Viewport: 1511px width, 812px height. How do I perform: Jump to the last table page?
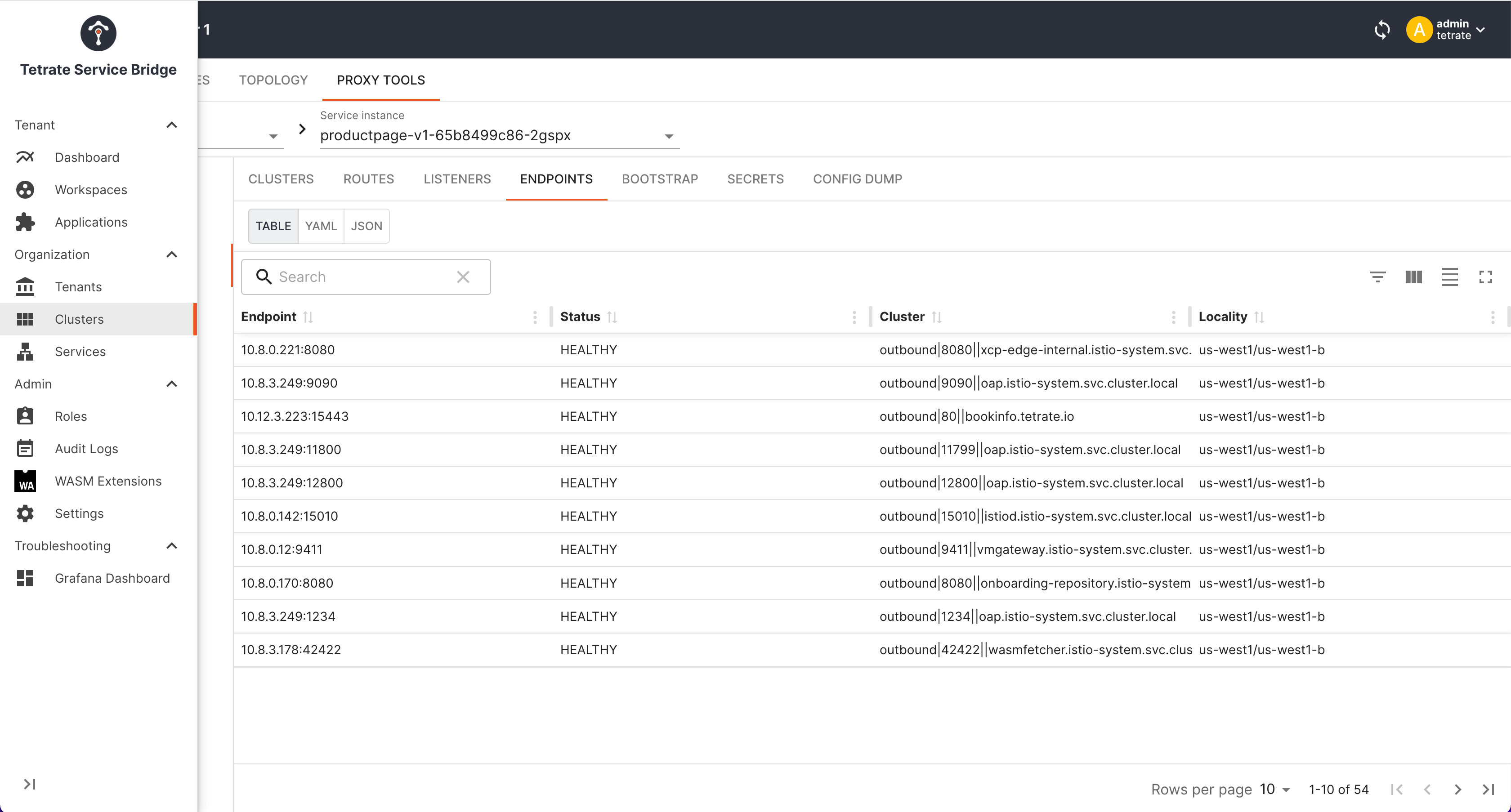(x=1488, y=790)
